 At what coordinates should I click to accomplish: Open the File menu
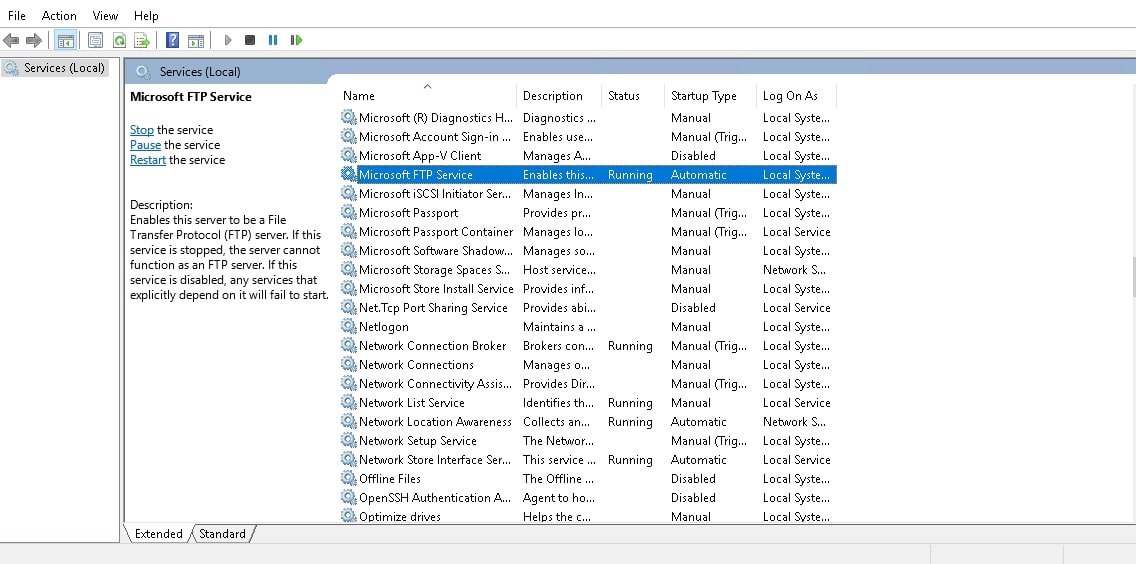[17, 15]
